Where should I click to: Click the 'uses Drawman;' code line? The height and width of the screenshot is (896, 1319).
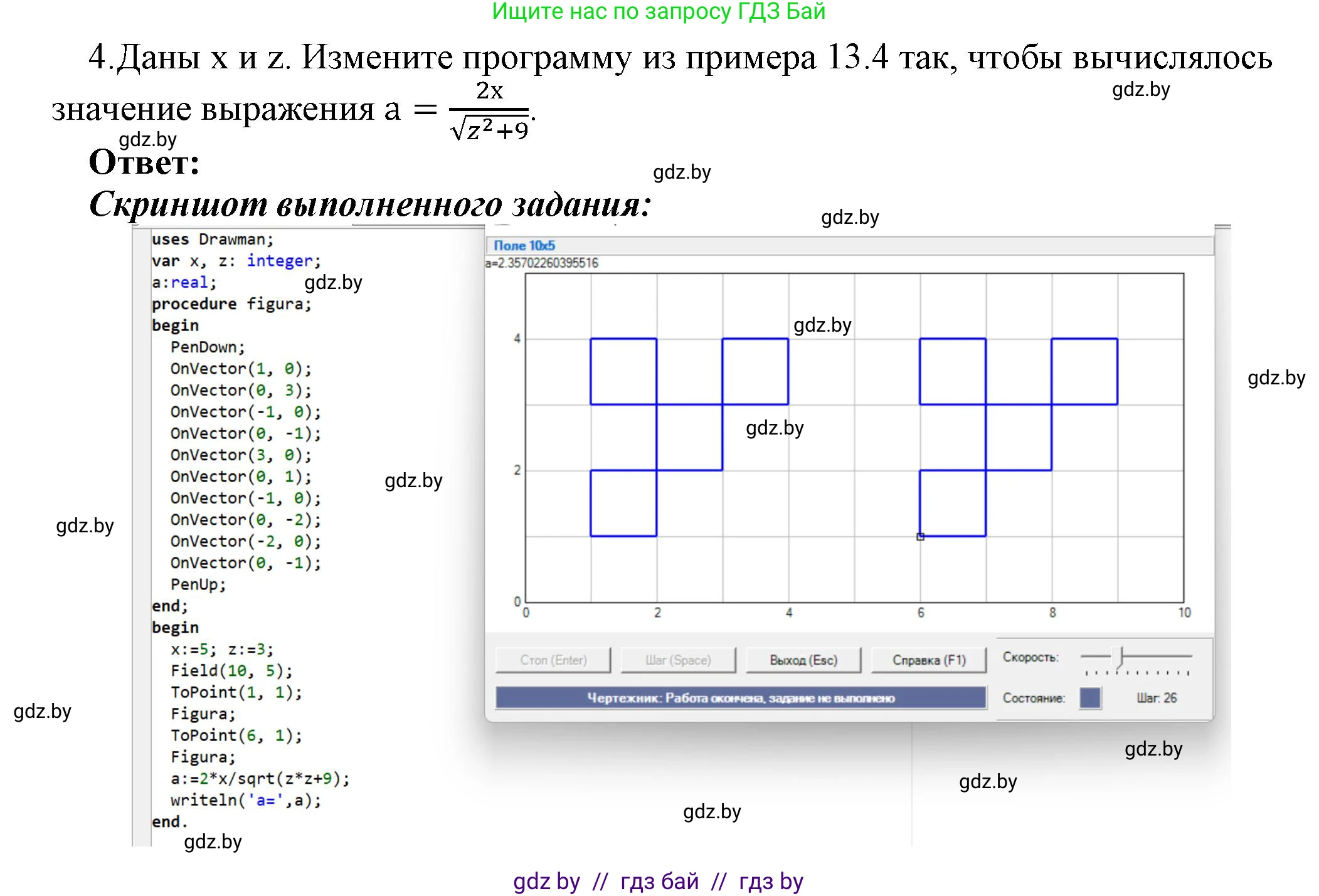(x=212, y=240)
